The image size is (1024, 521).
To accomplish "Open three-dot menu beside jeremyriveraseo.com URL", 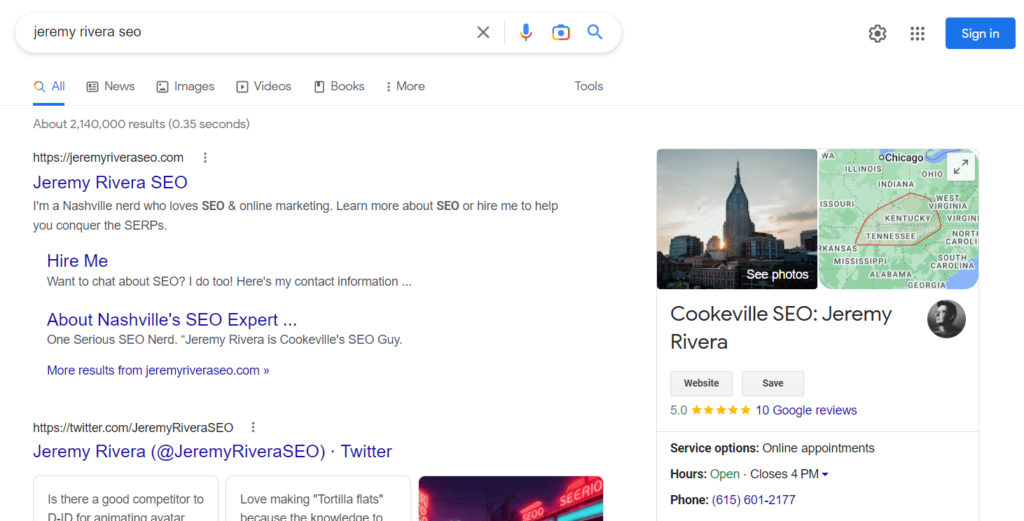I will [205, 157].
